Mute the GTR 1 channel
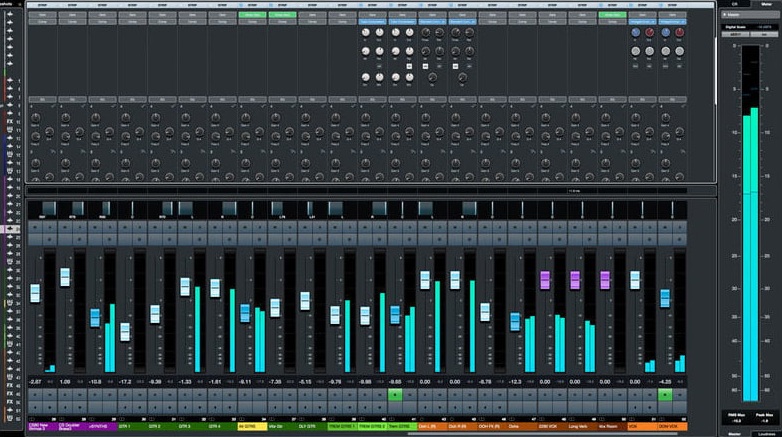The image size is (782, 437). pos(125,227)
